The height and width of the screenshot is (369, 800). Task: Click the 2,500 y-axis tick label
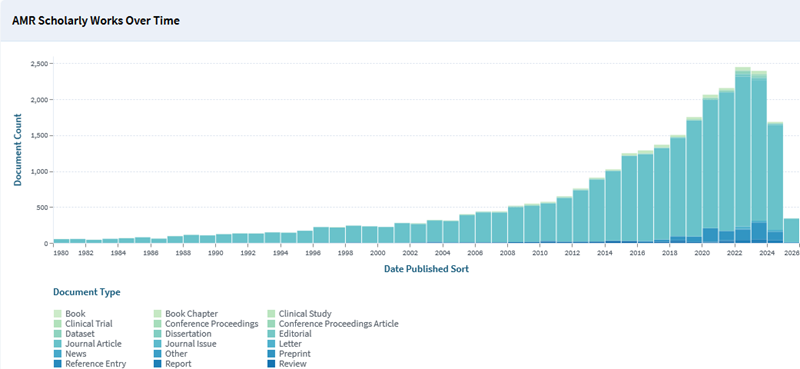39,64
